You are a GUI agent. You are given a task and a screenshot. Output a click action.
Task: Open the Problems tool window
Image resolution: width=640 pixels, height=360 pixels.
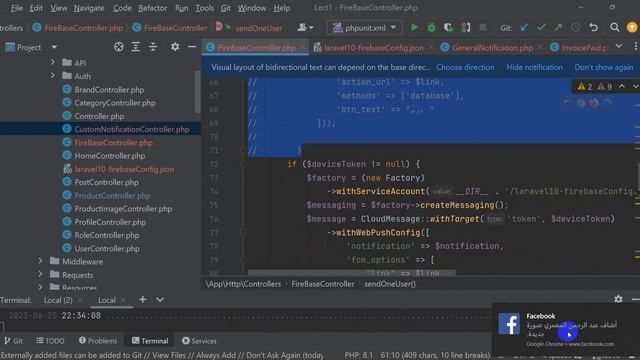coord(98,341)
